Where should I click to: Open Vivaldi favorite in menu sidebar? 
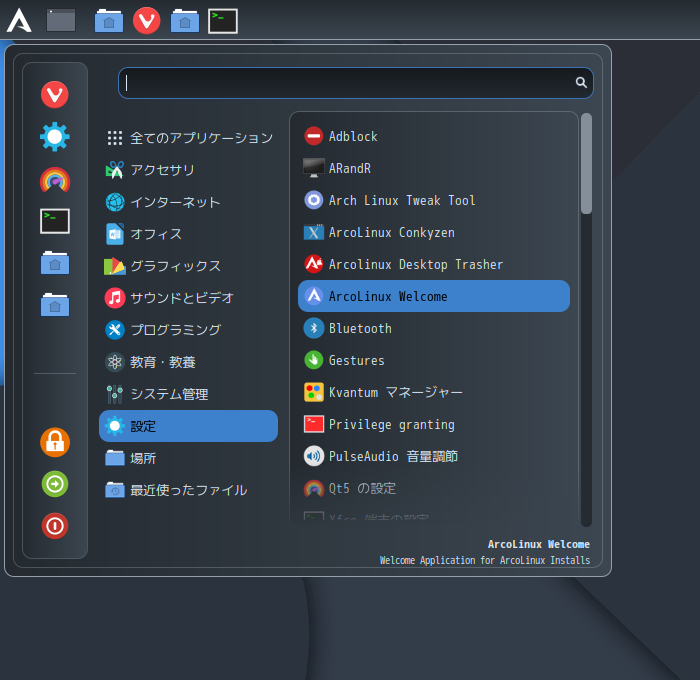point(55,95)
